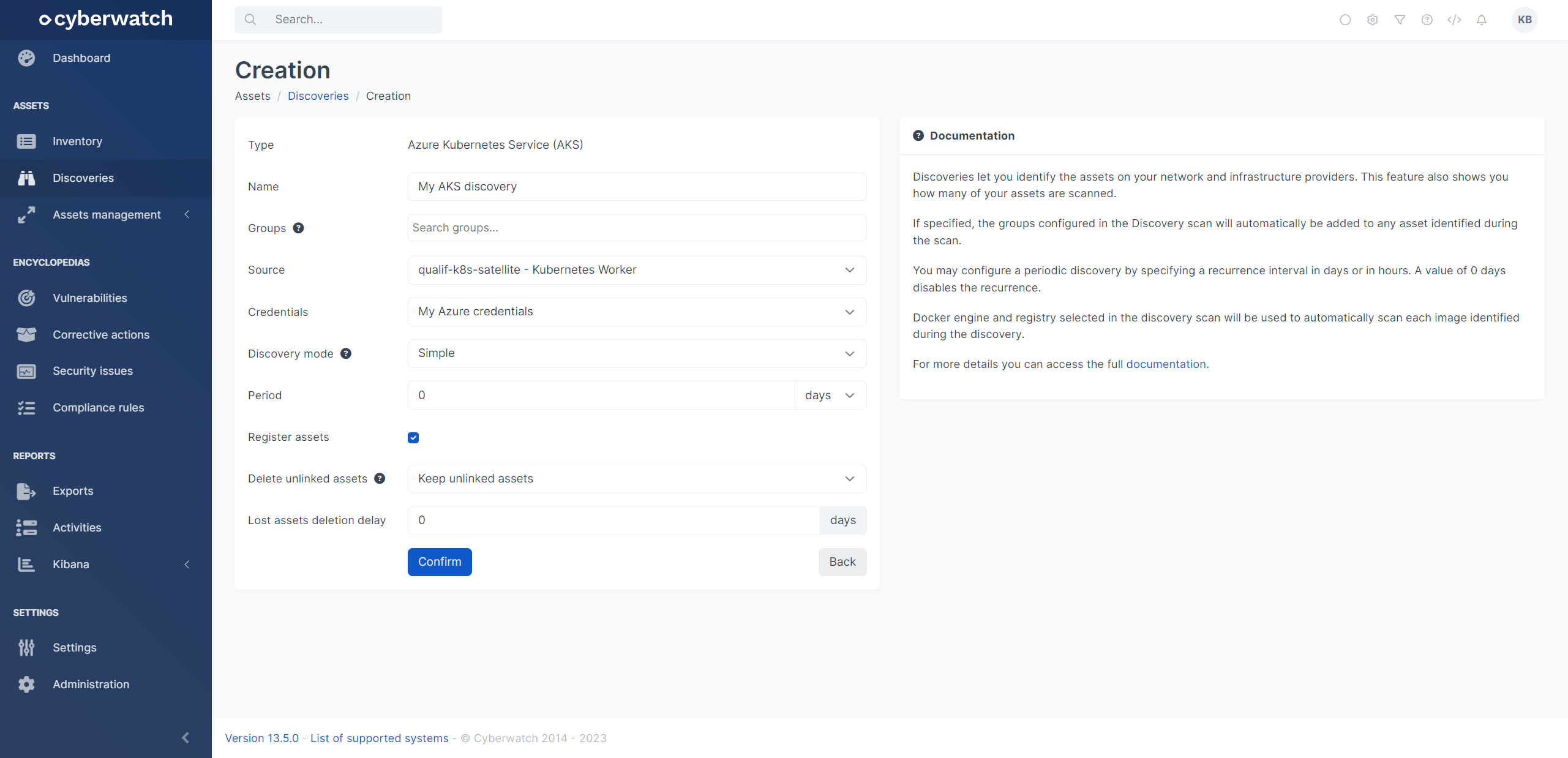Click the Vulnerabilities target icon
Image resolution: width=1568 pixels, height=758 pixels.
26,298
